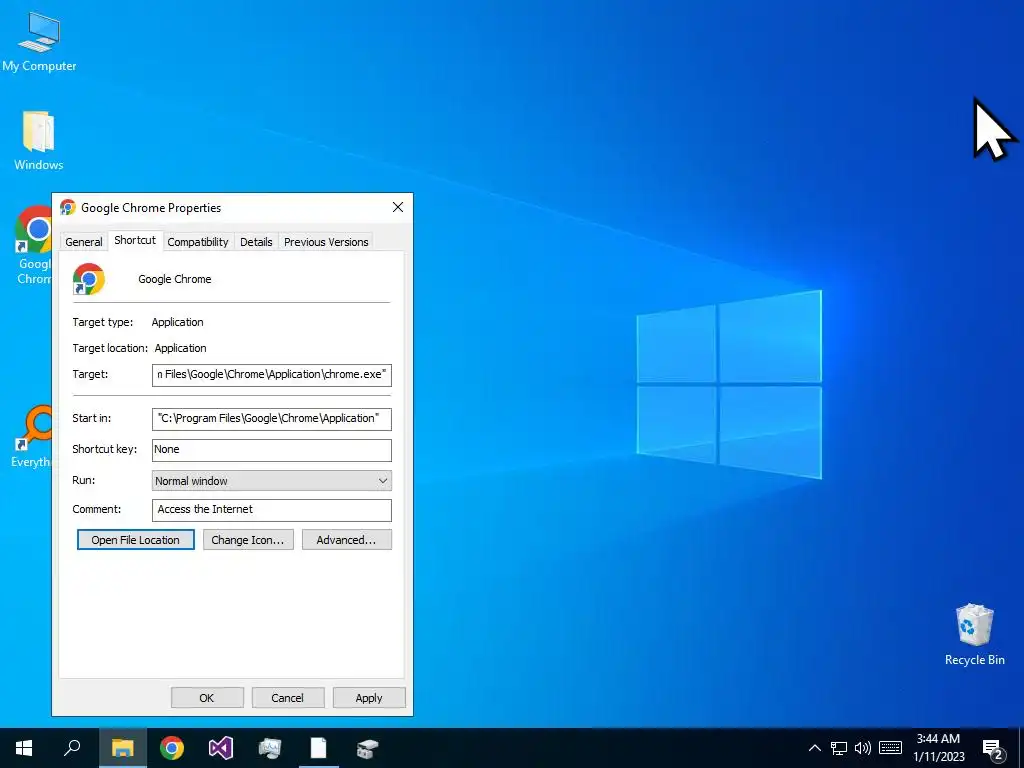
Task: Click the Change Icon... button
Action: click(248, 539)
